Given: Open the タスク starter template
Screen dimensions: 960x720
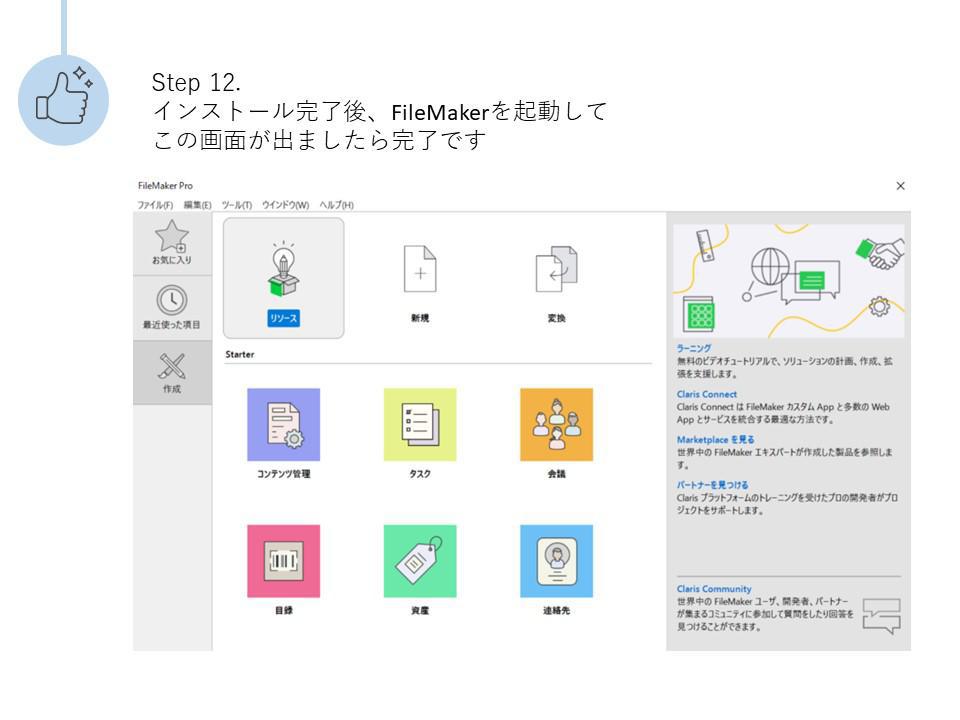Looking at the screenshot, I should pyautogui.click(x=420, y=424).
